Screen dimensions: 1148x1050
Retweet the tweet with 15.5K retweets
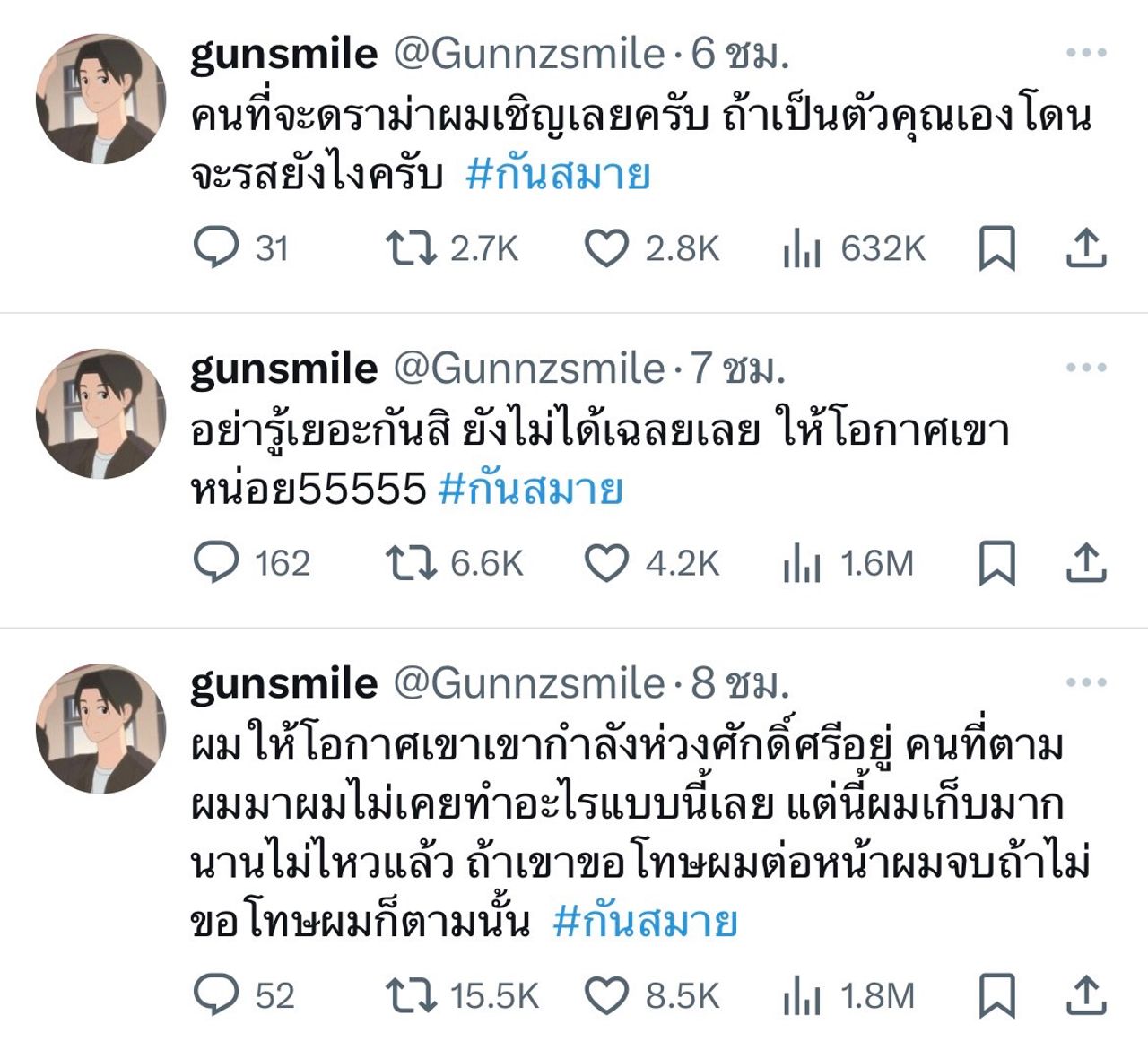[x=411, y=995]
